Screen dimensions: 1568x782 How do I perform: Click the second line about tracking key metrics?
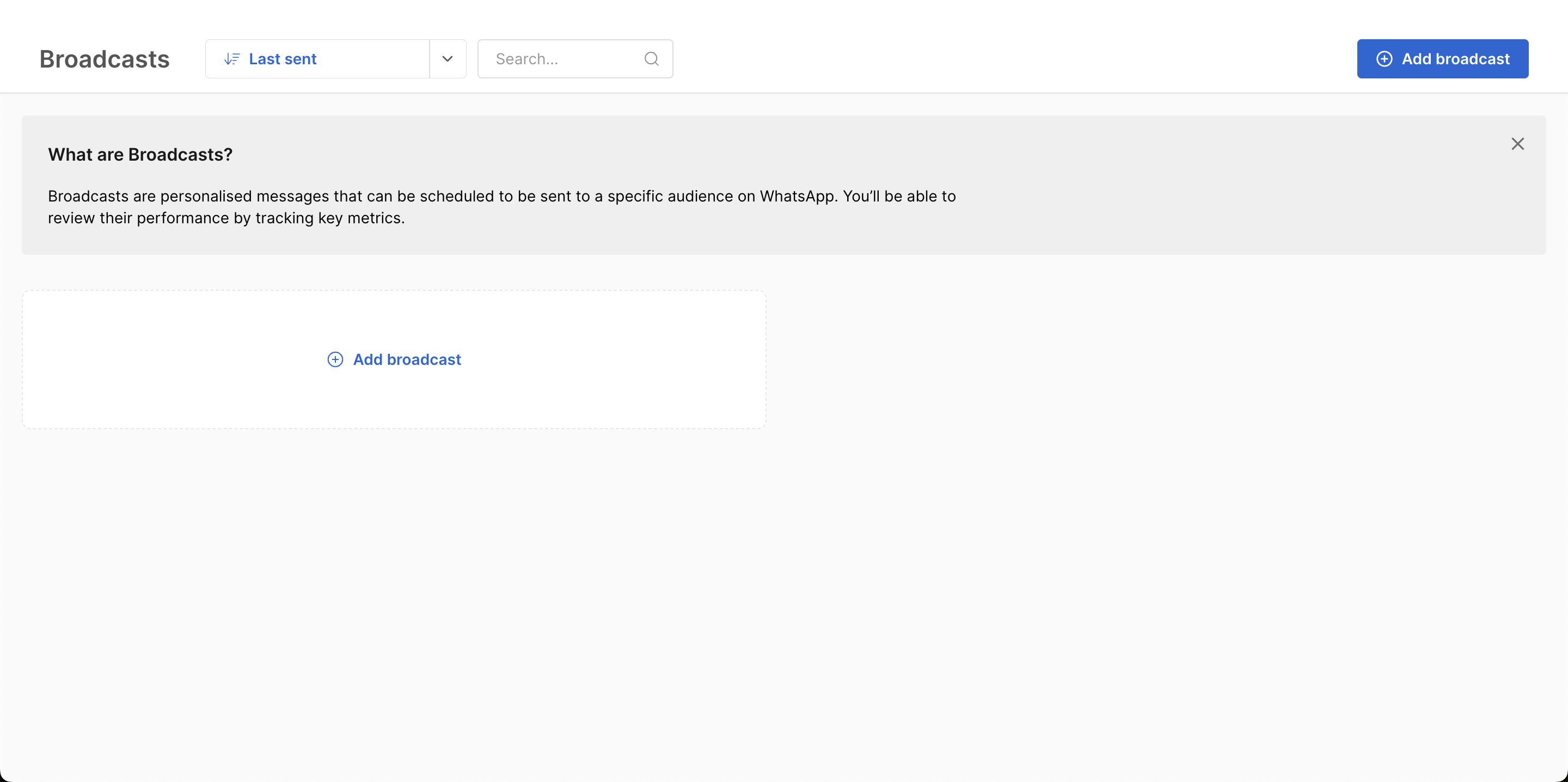click(226, 218)
